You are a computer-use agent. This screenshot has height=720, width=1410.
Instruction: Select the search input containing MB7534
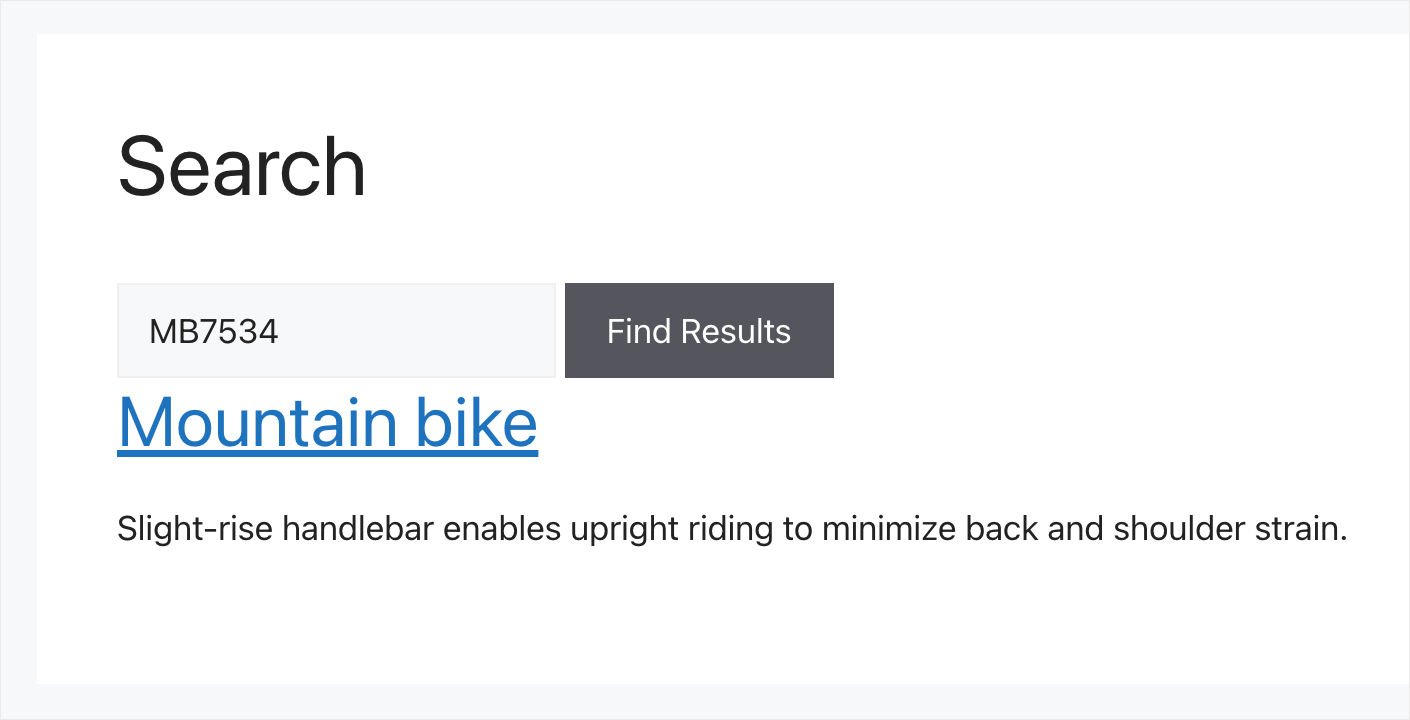click(336, 330)
